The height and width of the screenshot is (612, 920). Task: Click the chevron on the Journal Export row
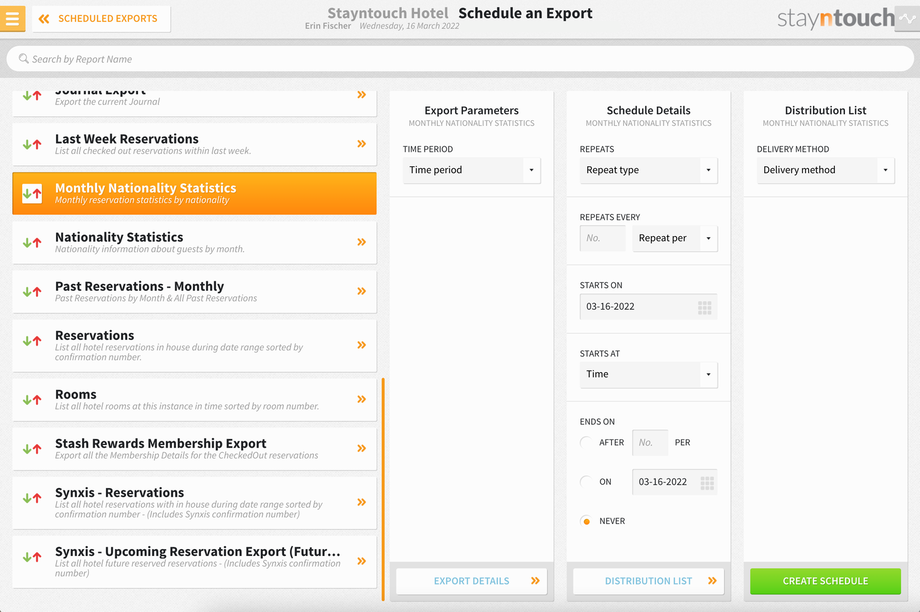[361, 94]
